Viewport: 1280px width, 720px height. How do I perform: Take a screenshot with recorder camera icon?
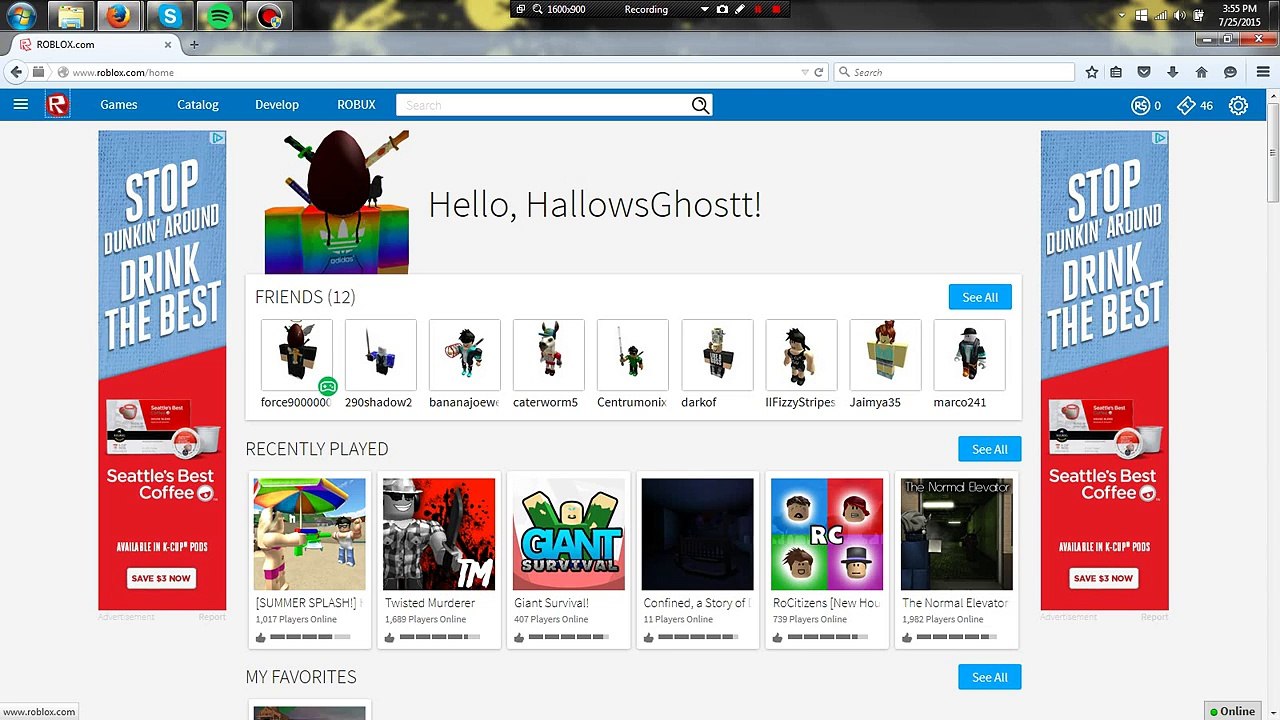pos(722,9)
